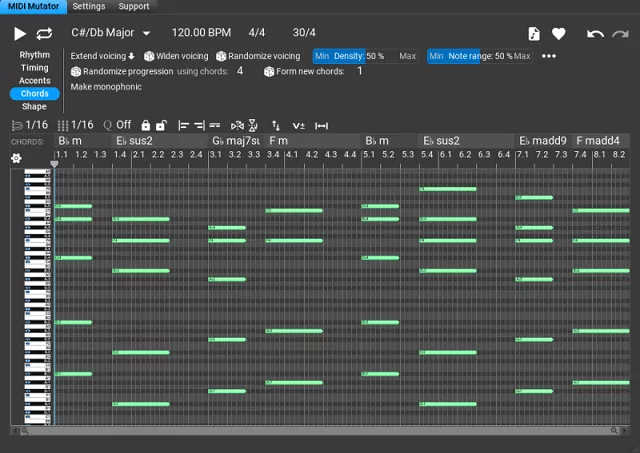Click the MIDI file export icon
640x453 pixels.
[534, 34]
